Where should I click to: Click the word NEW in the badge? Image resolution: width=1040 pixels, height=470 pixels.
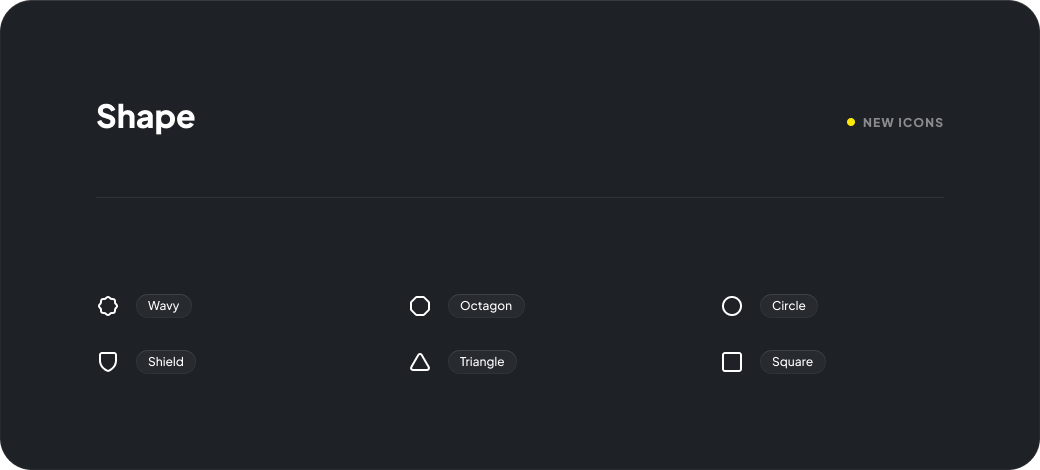[x=878, y=123]
